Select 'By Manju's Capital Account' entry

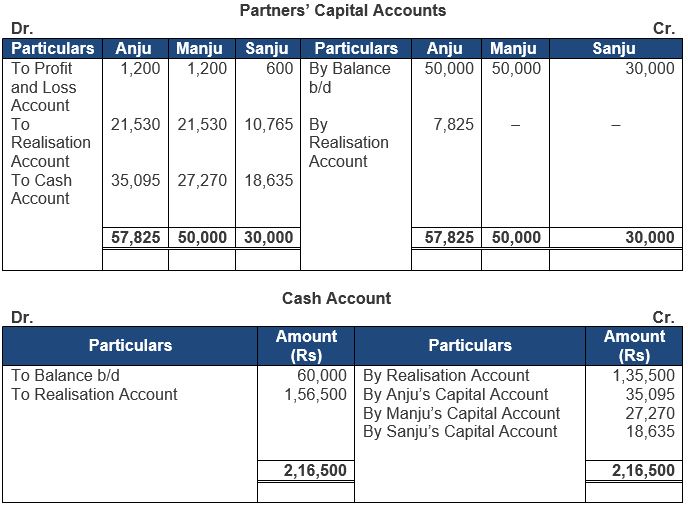[461, 413]
